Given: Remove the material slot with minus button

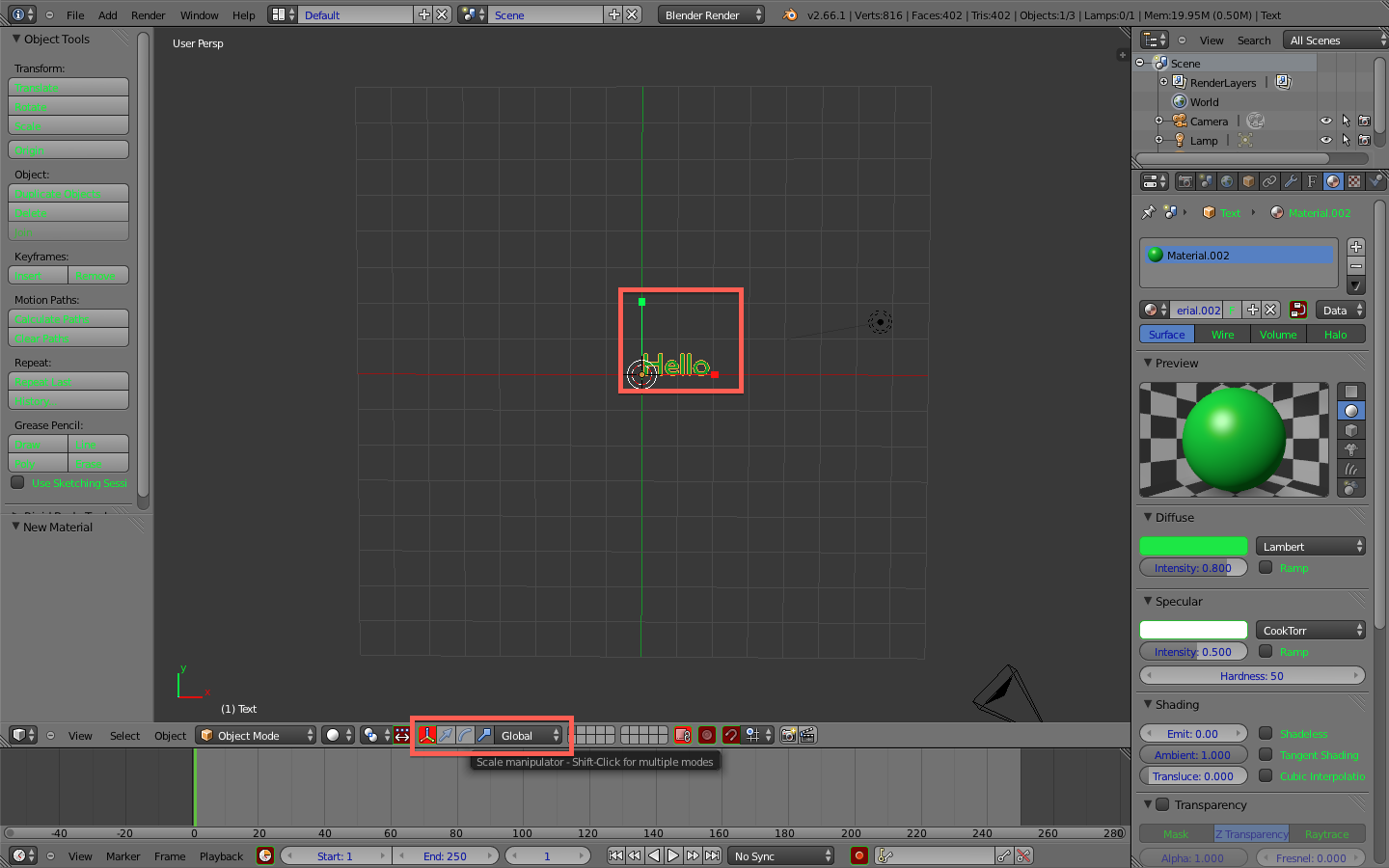Looking at the screenshot, I should point(1356,266).
